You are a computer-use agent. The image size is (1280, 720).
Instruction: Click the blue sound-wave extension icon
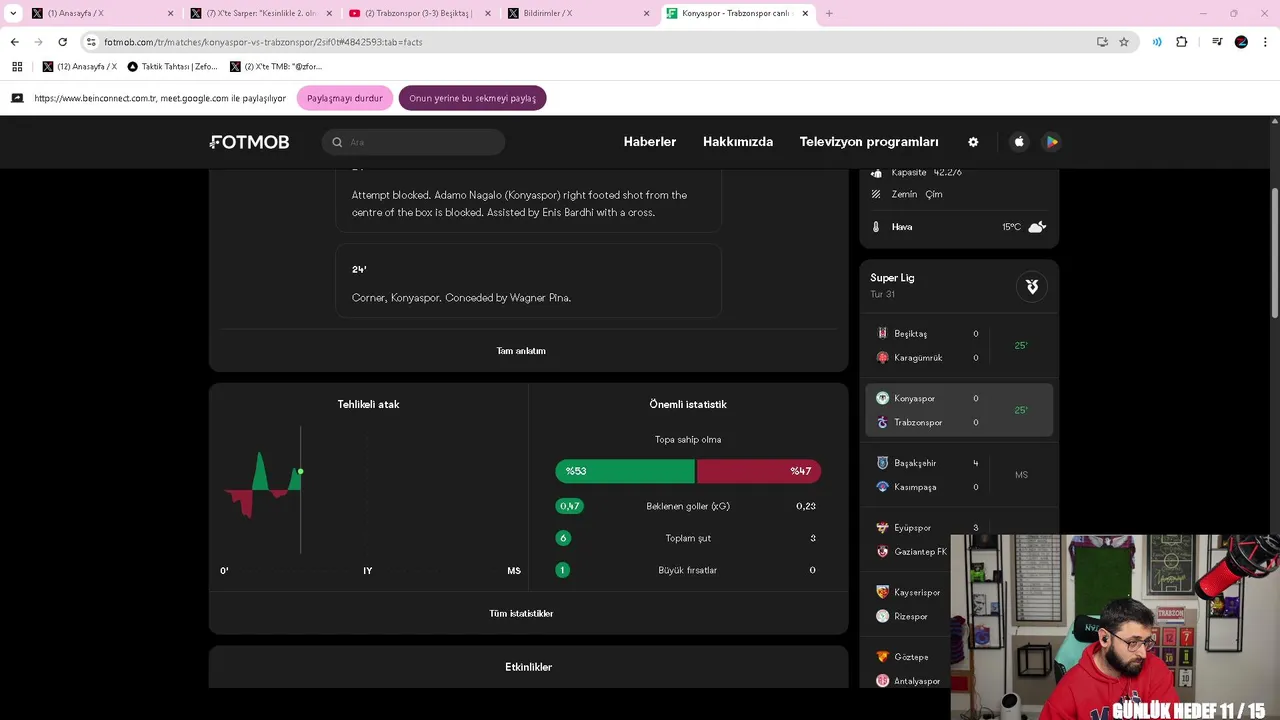pos(1157,42)
